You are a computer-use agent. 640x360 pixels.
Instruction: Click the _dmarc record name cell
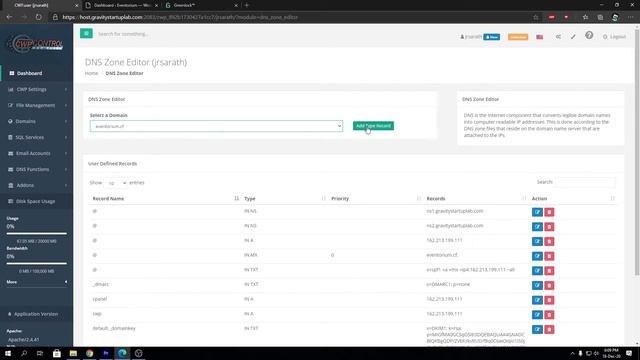point(101,284)
